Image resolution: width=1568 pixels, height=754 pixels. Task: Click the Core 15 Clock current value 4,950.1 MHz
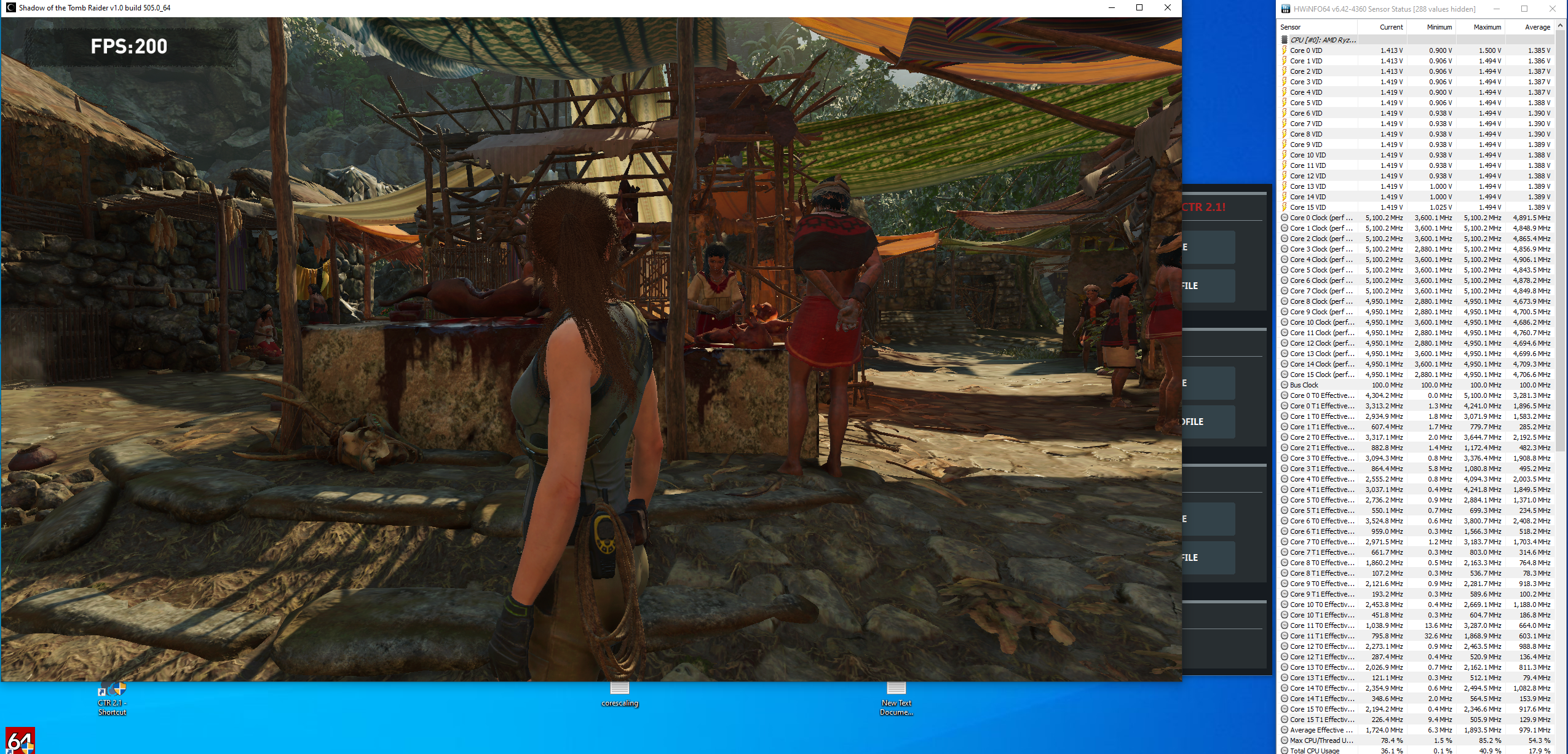(x=1384, y=375)
